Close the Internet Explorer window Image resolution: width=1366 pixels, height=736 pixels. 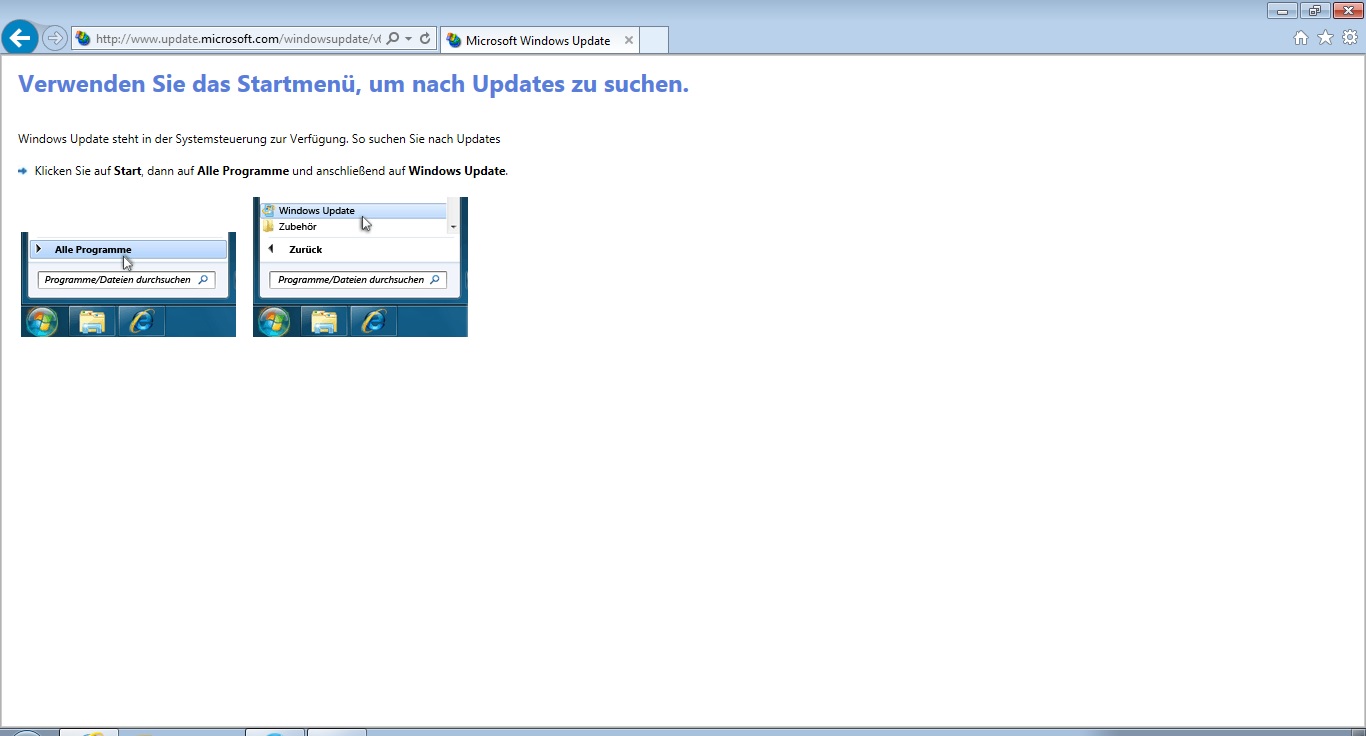click(1348, 11)
